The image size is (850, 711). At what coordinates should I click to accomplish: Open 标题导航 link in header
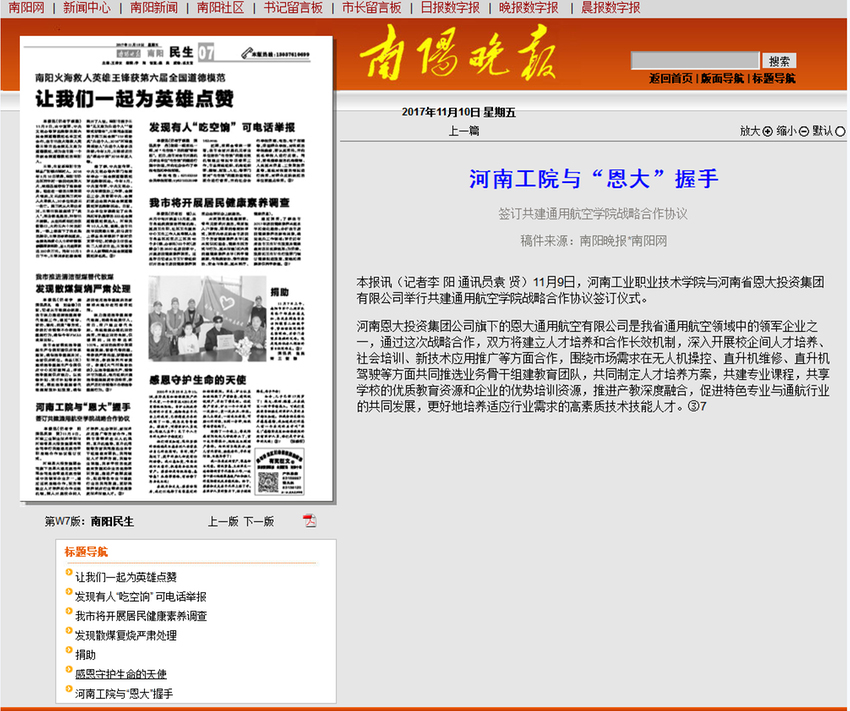(x=774, y=79)
